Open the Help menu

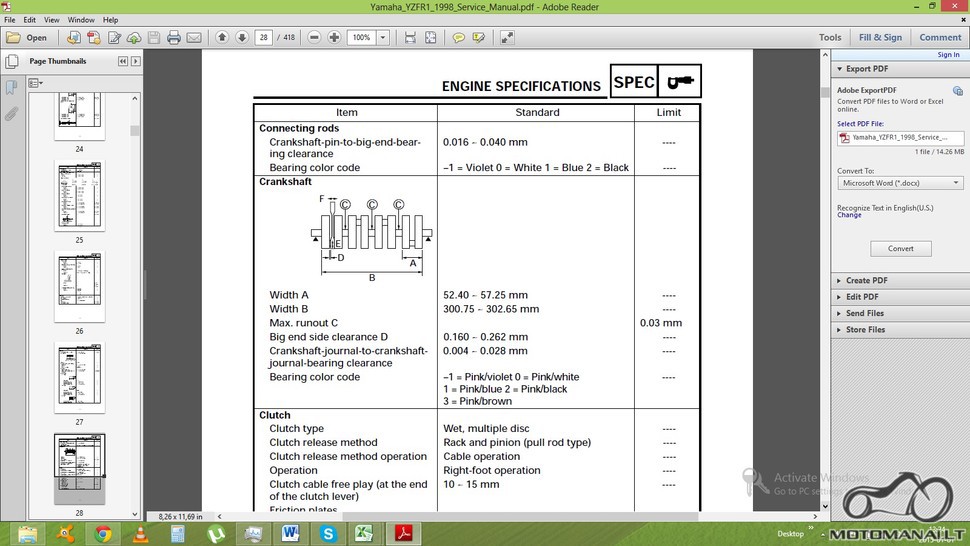click(111, 20)
